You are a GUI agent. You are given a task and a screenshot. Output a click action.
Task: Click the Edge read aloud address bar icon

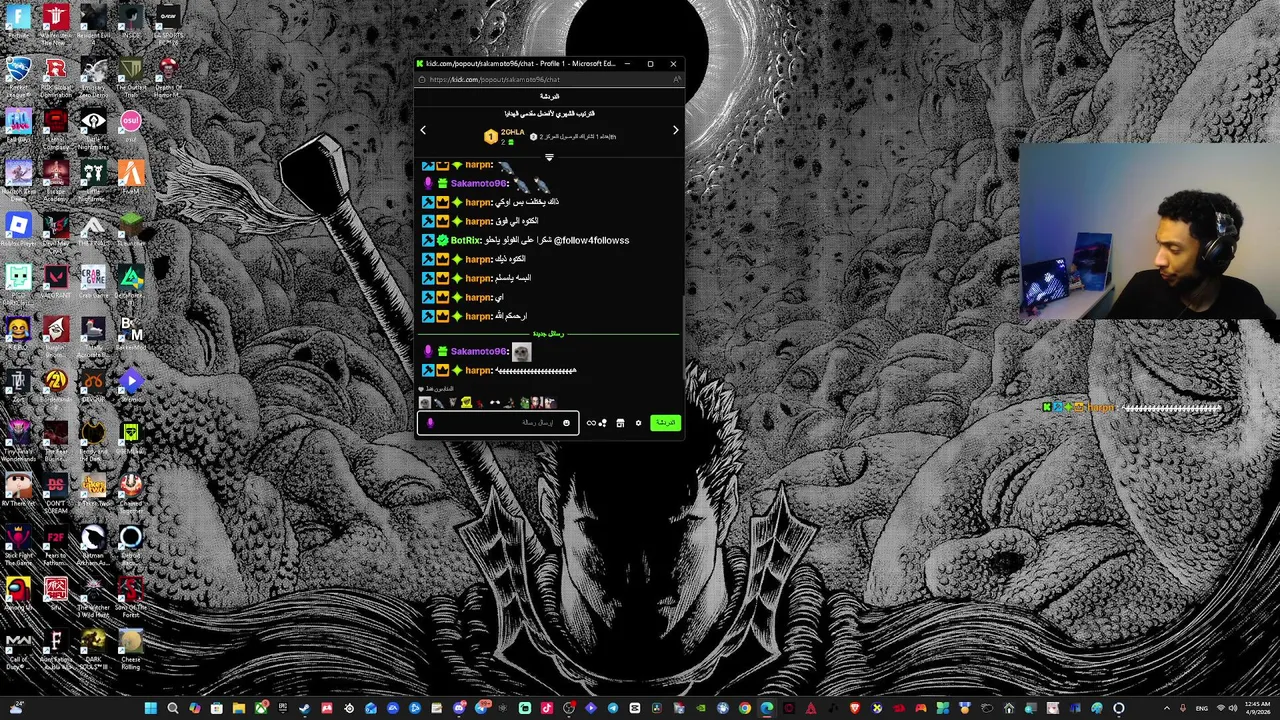click(x=675, y=79)
